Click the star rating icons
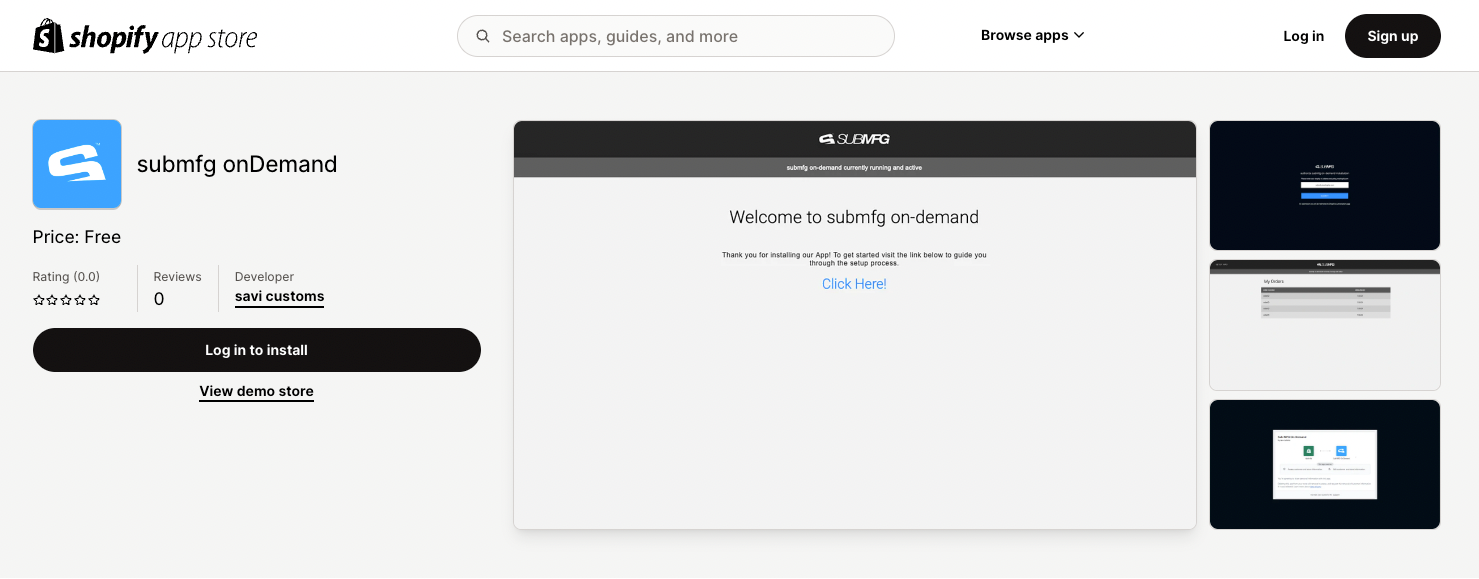 pyautogui.click(x=67, y=300)
